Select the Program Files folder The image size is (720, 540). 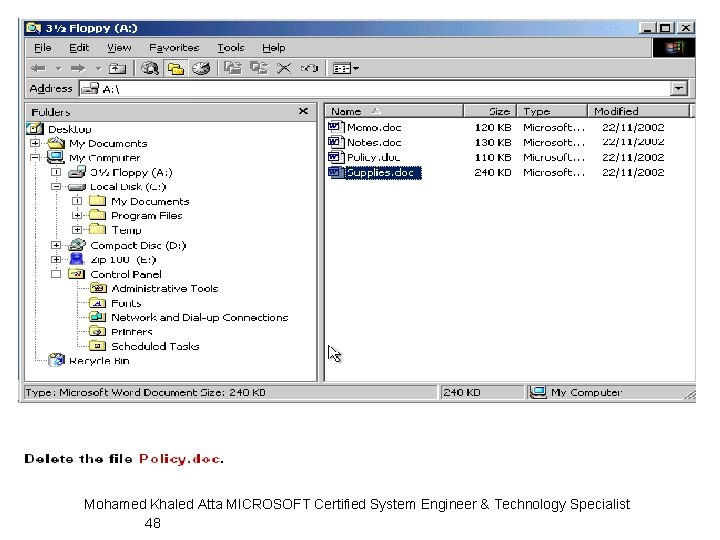tap(146, 215)
